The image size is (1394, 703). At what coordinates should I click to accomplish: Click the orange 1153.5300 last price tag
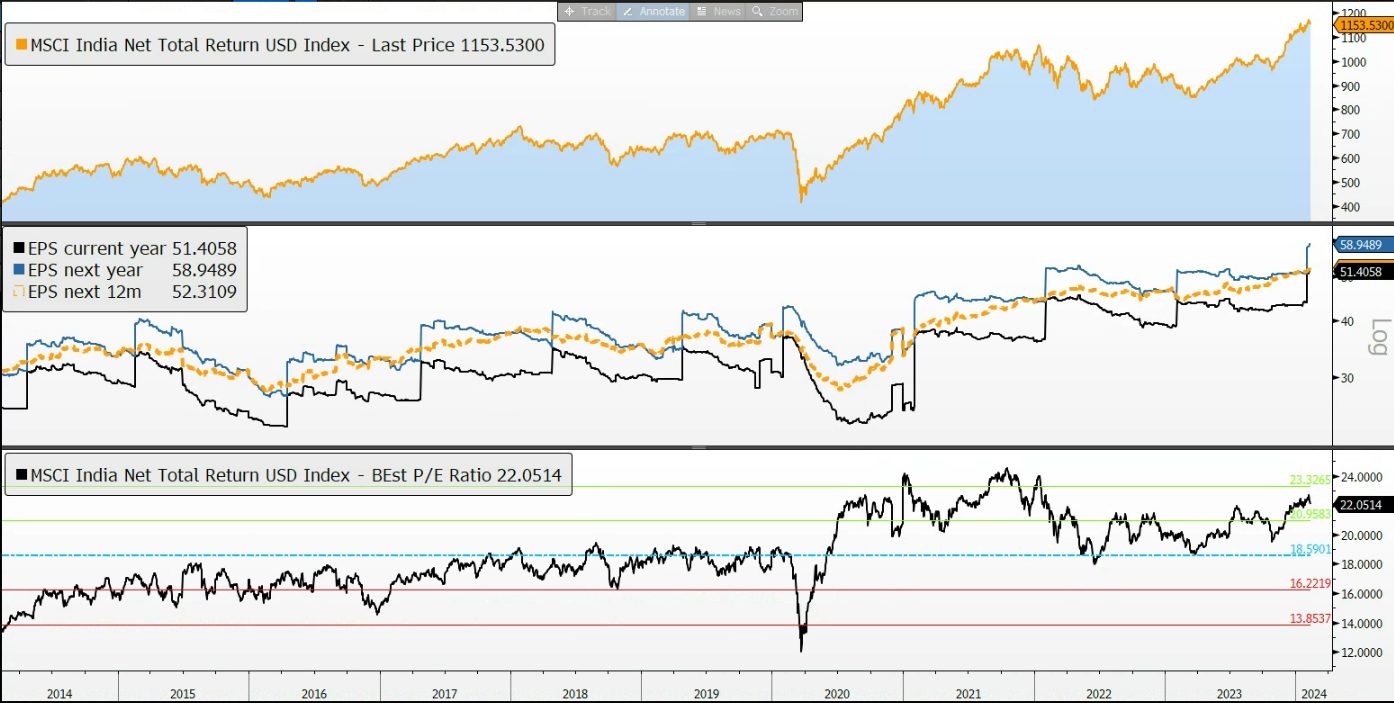(1364, 26)
